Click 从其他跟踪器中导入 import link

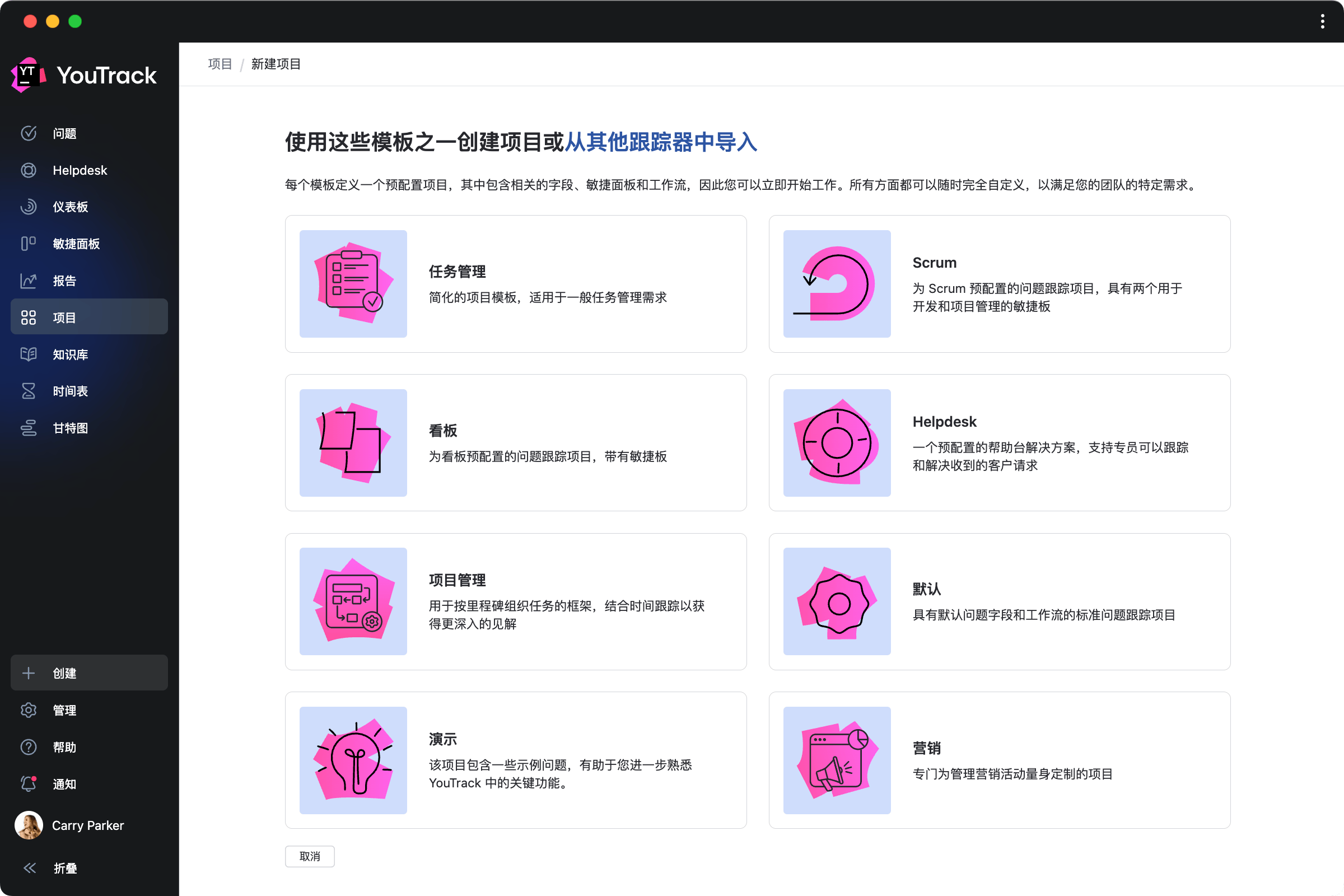[x=661, y=142]
